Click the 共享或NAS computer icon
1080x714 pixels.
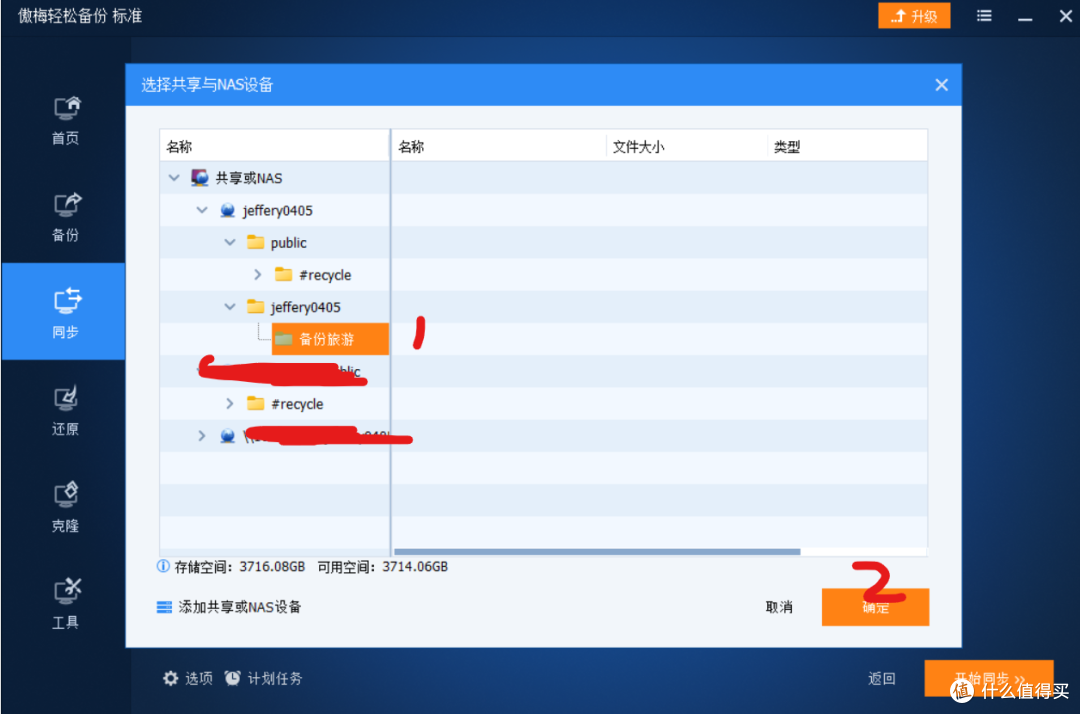(199, 178)
